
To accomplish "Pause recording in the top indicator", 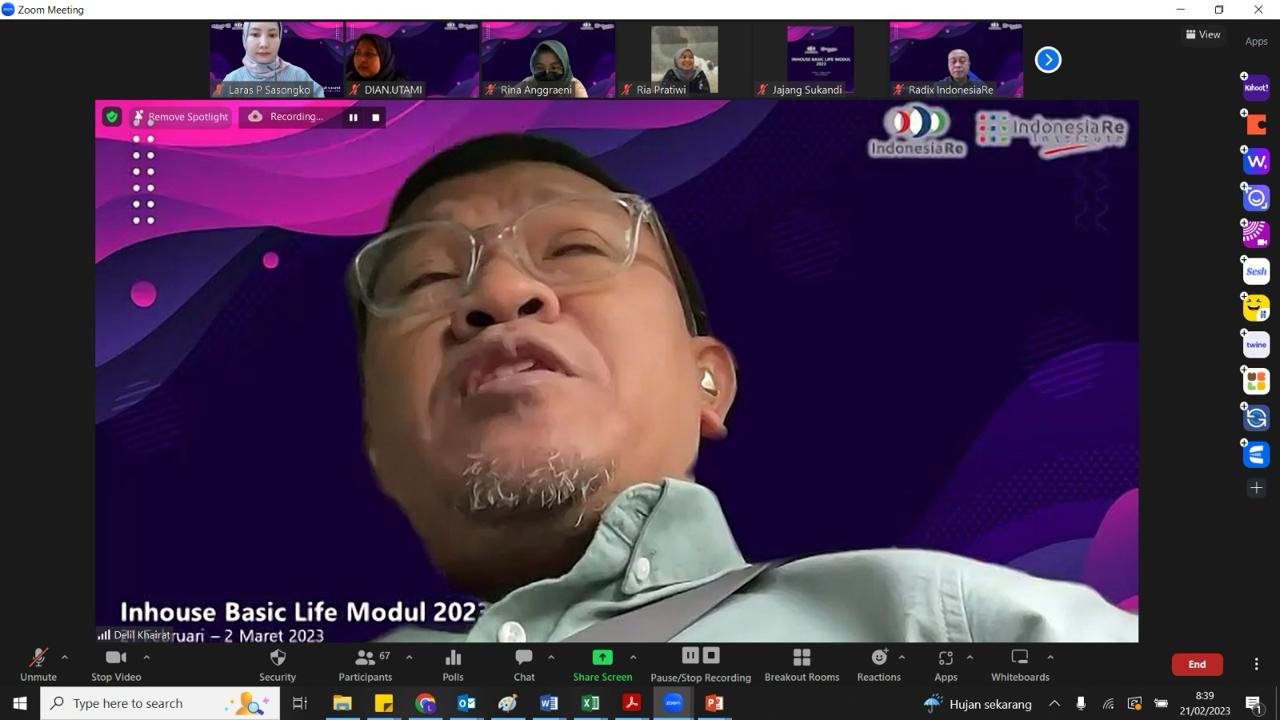I will tap(353, 117).
